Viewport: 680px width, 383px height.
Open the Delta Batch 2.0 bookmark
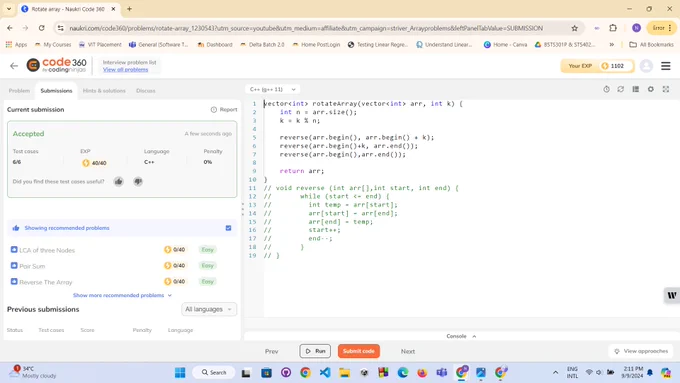click(262, 45)
